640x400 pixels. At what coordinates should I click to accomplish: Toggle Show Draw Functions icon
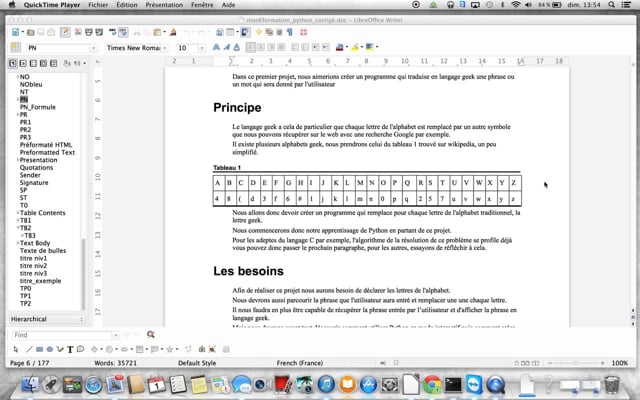tap(245, 32)
